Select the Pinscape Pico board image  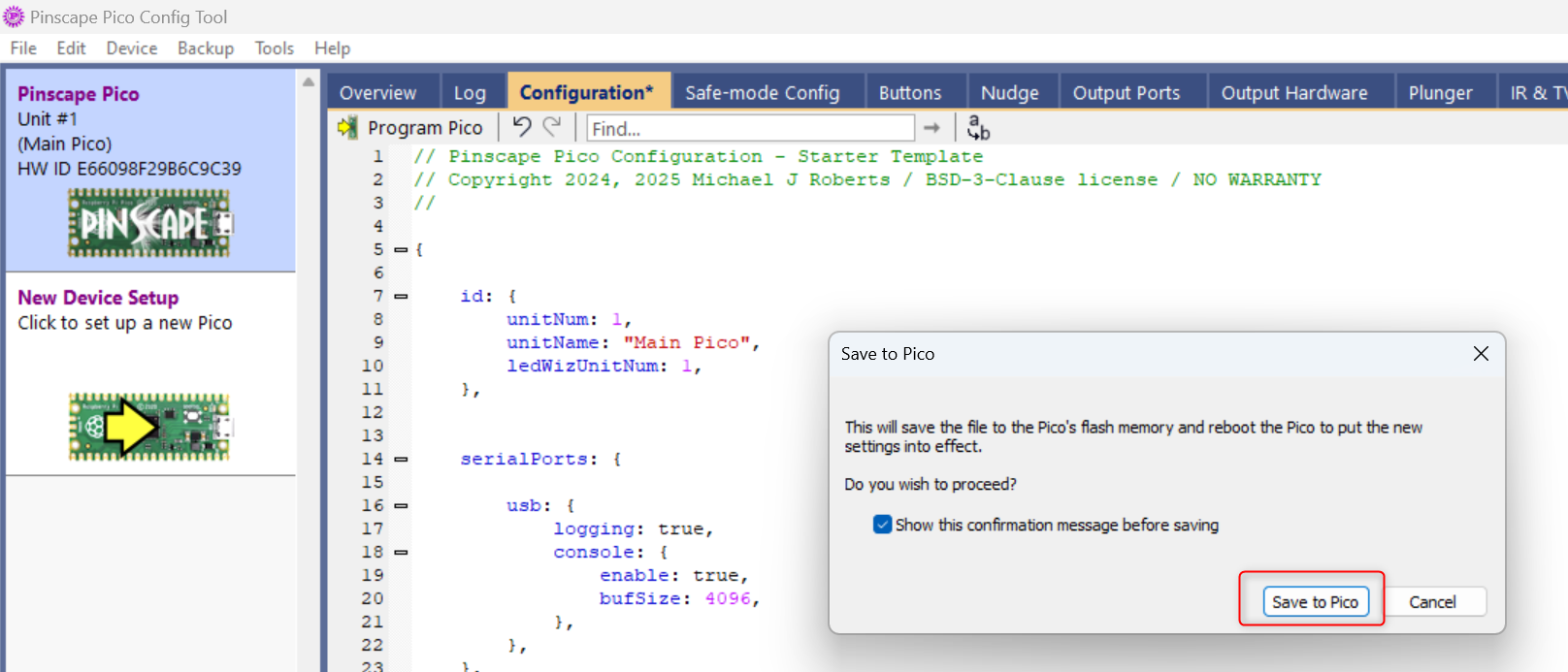point(149,223)
